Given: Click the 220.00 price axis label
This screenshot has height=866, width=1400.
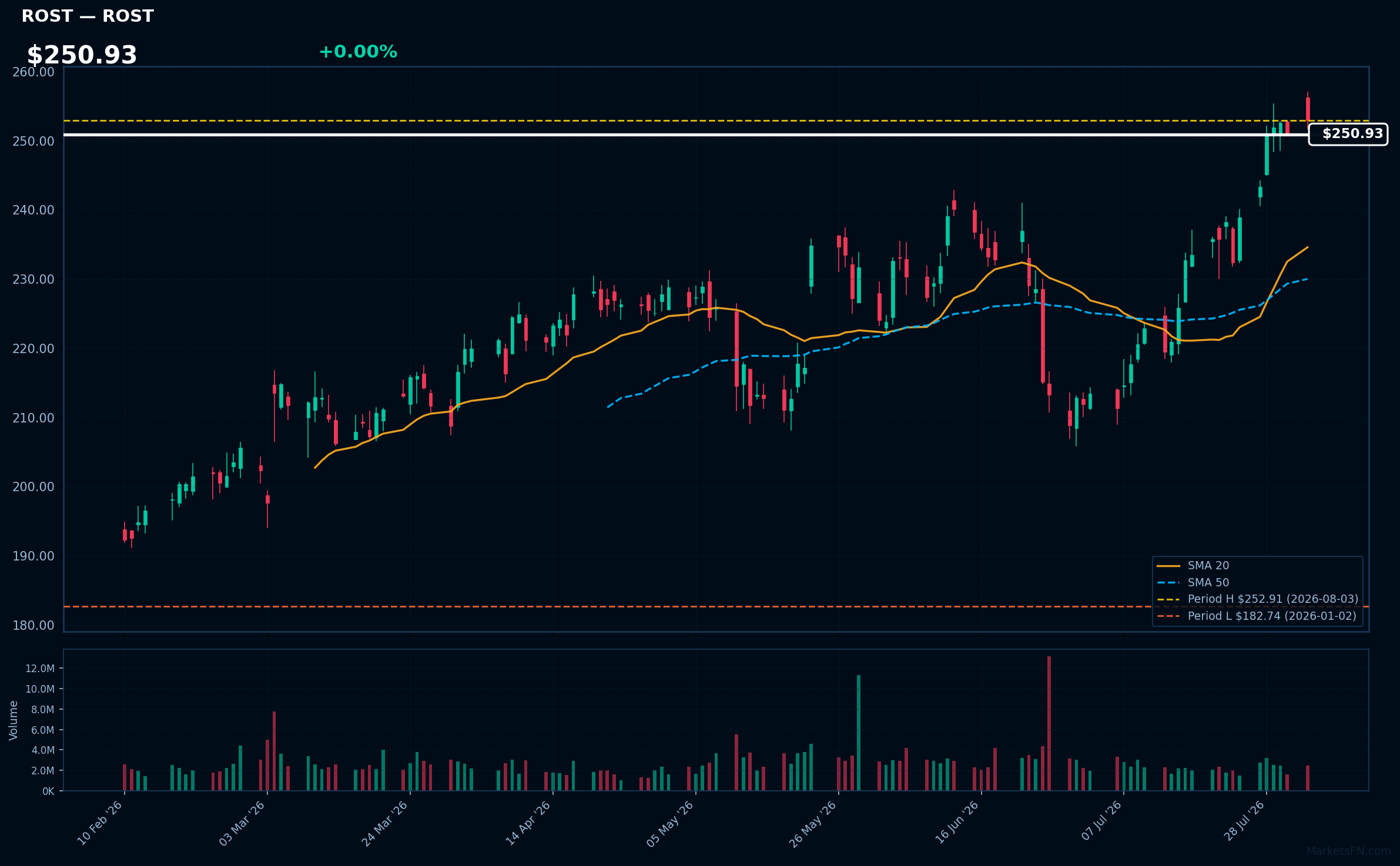Looking at the screenshot, I should [34, 349].
